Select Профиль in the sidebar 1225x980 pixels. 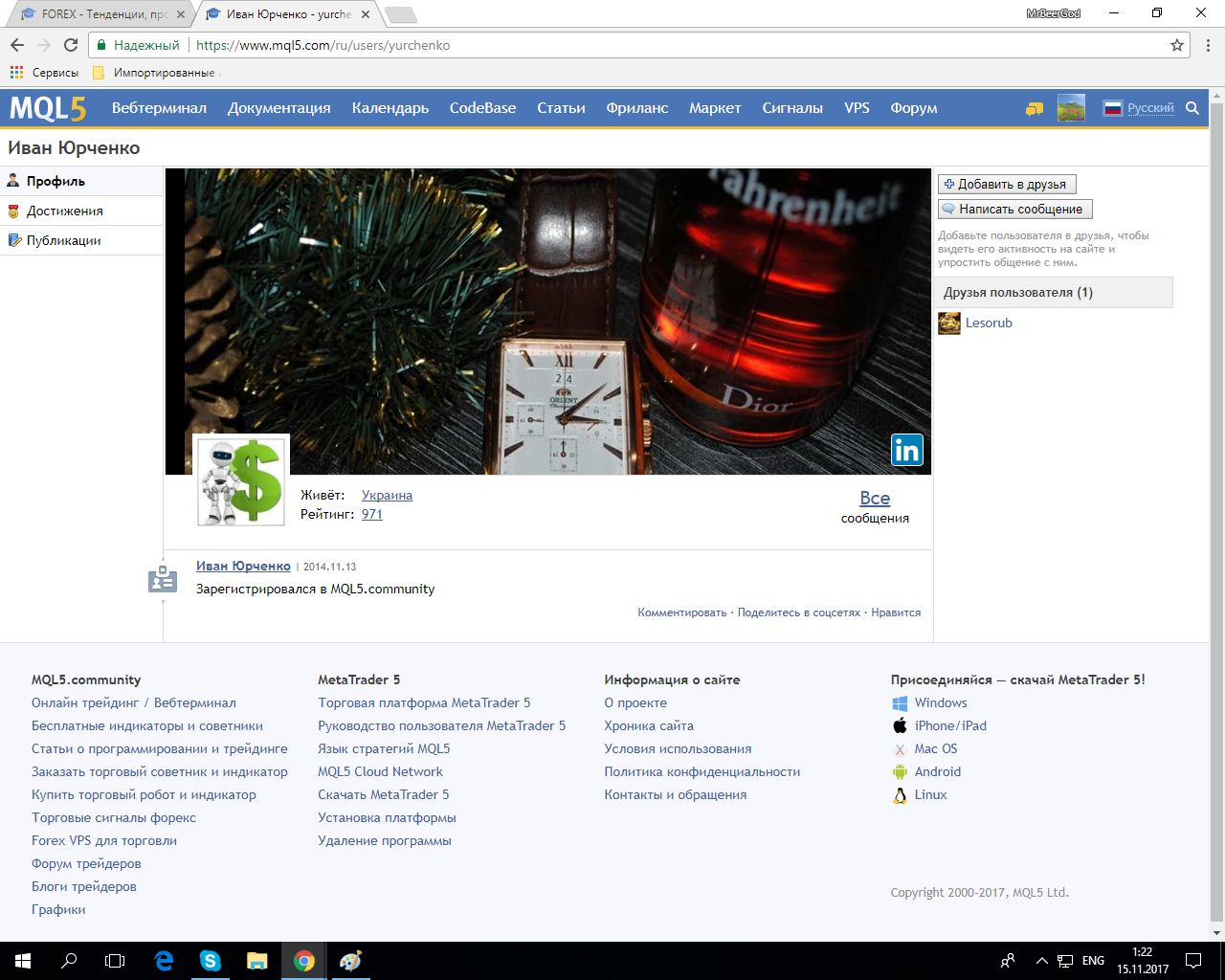point(81,181)
